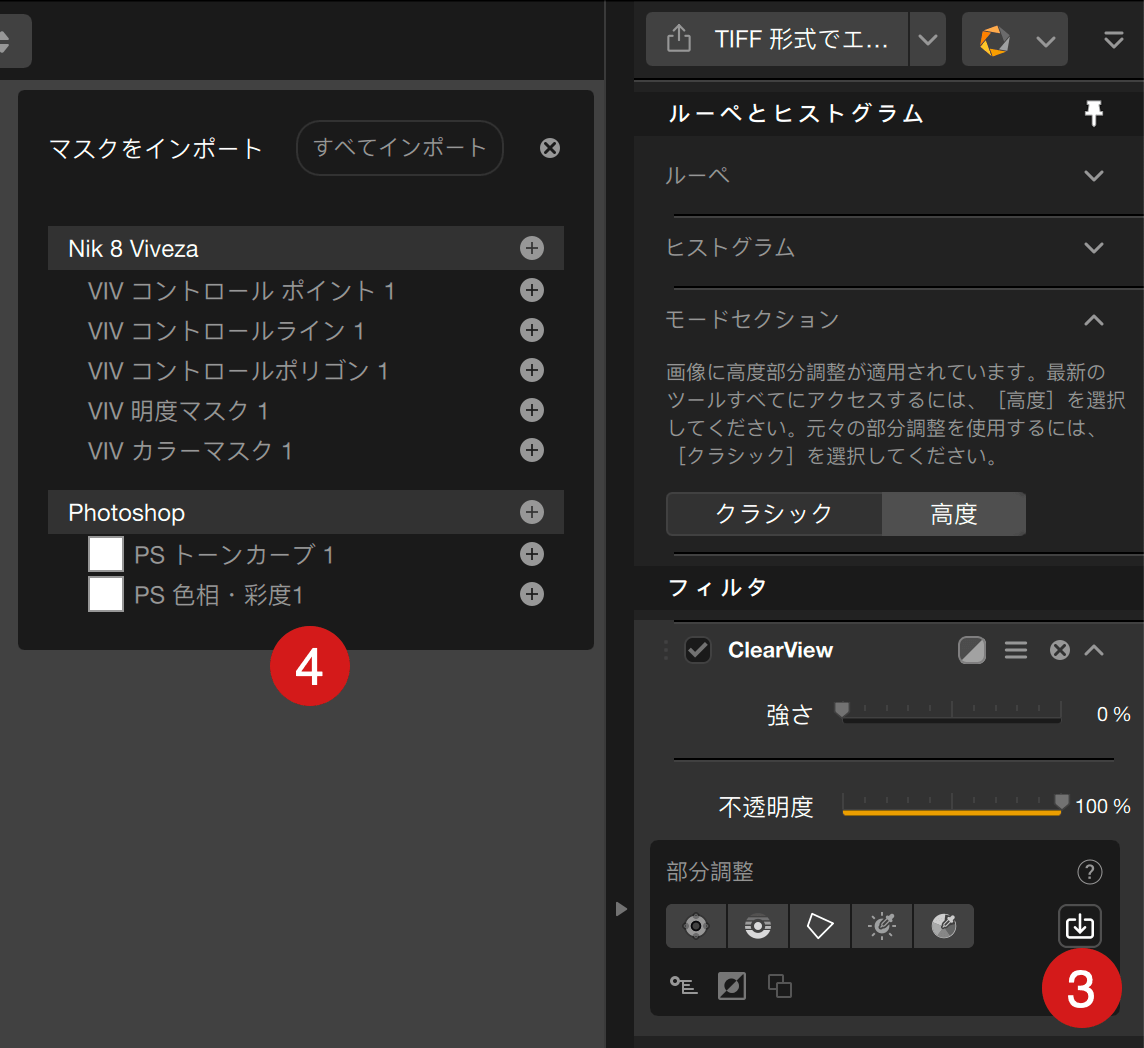Viewport: 1144px width, 1048px height.
Task: Adjust the 強さ slider
Action: click(951, 712)
